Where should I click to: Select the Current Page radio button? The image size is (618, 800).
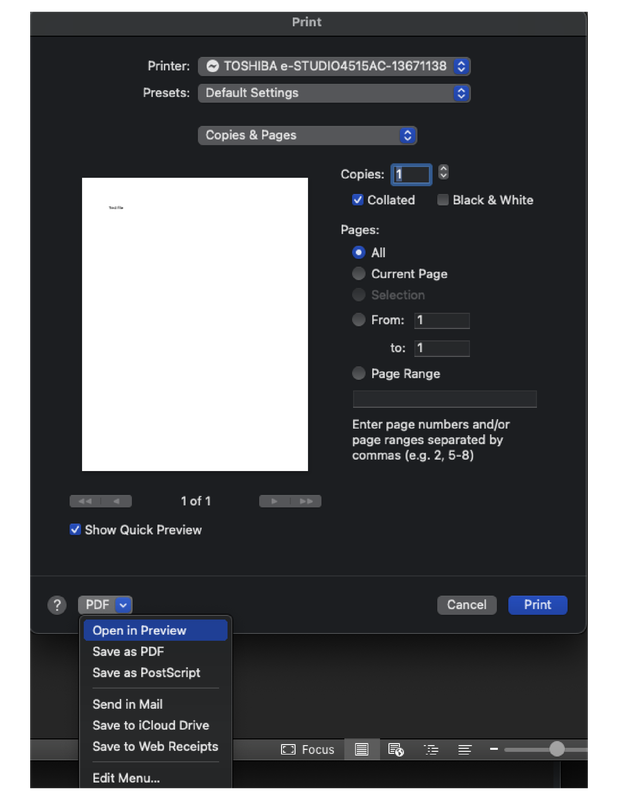point(359,274)
